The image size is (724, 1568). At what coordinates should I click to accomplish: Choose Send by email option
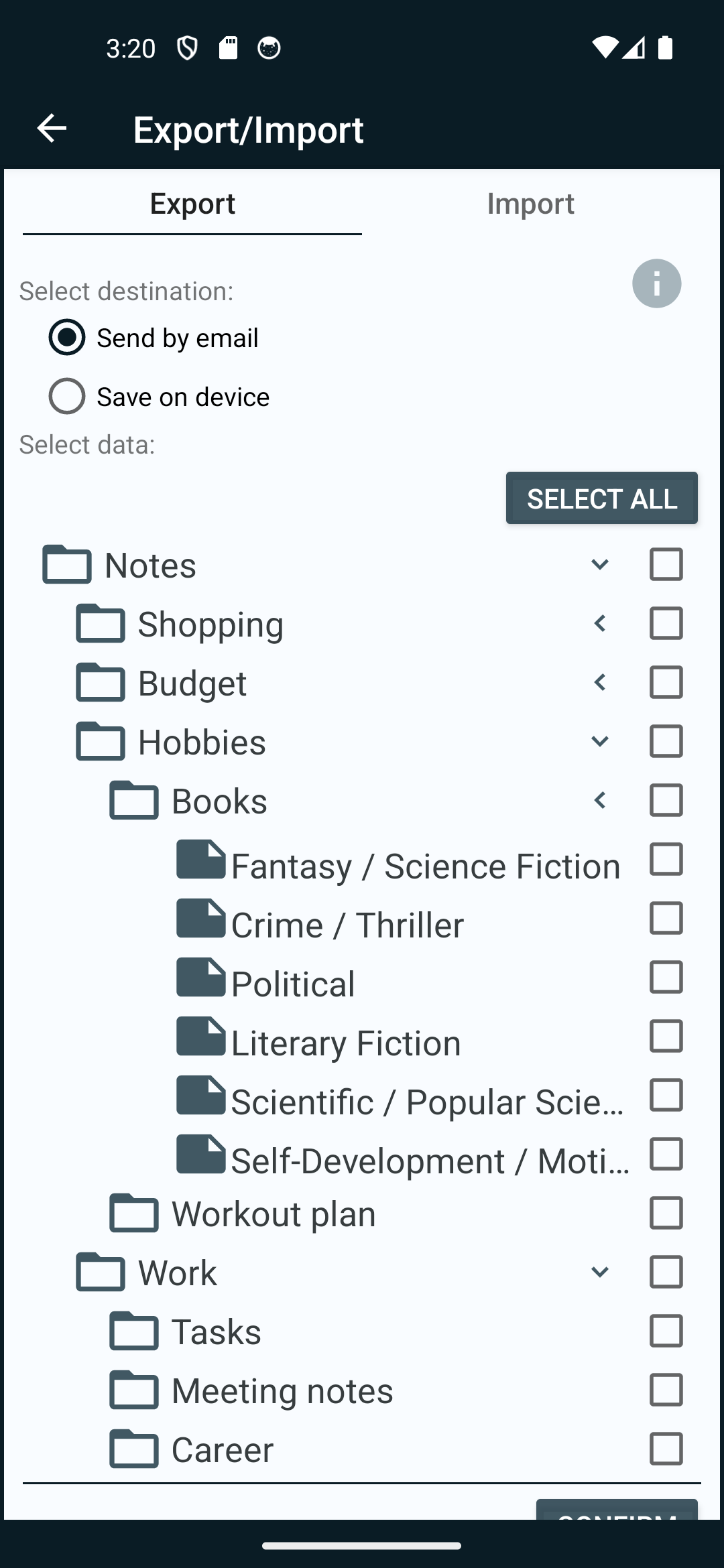coord(67,337)
